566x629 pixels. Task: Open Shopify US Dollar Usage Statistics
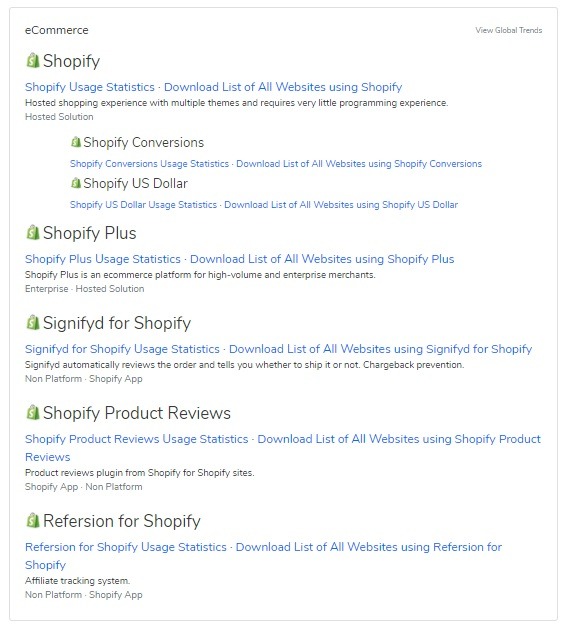click(143, 205)
